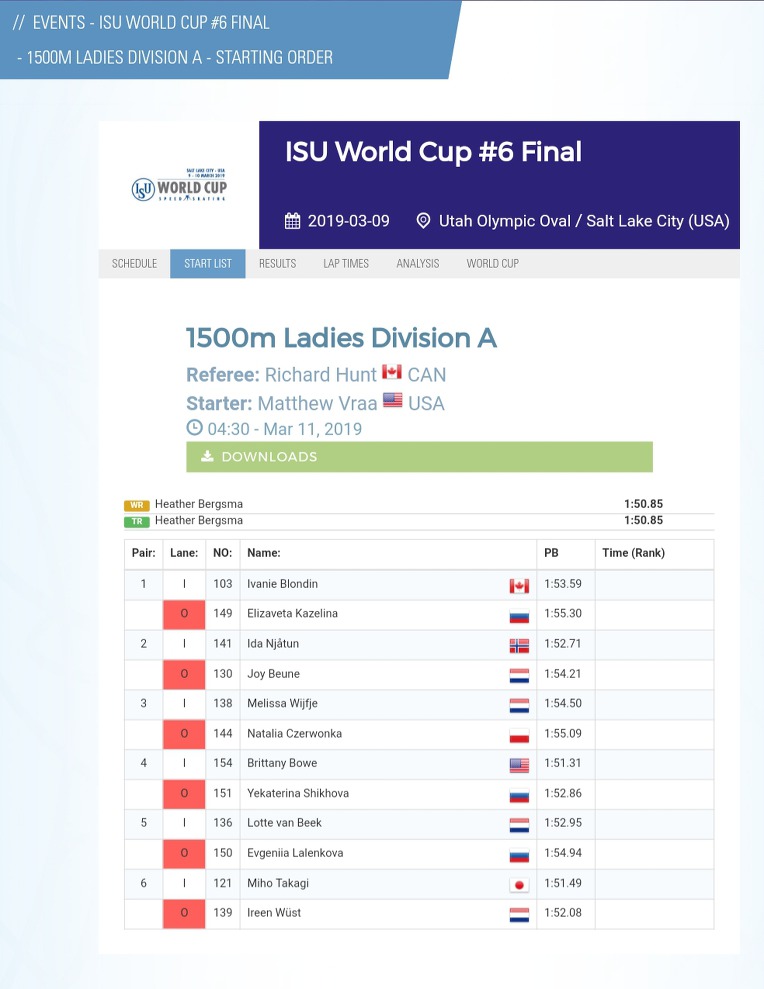Click the Canadian flag next to Richard Hunt
The image size is (764, 989).
coord(391,373)
